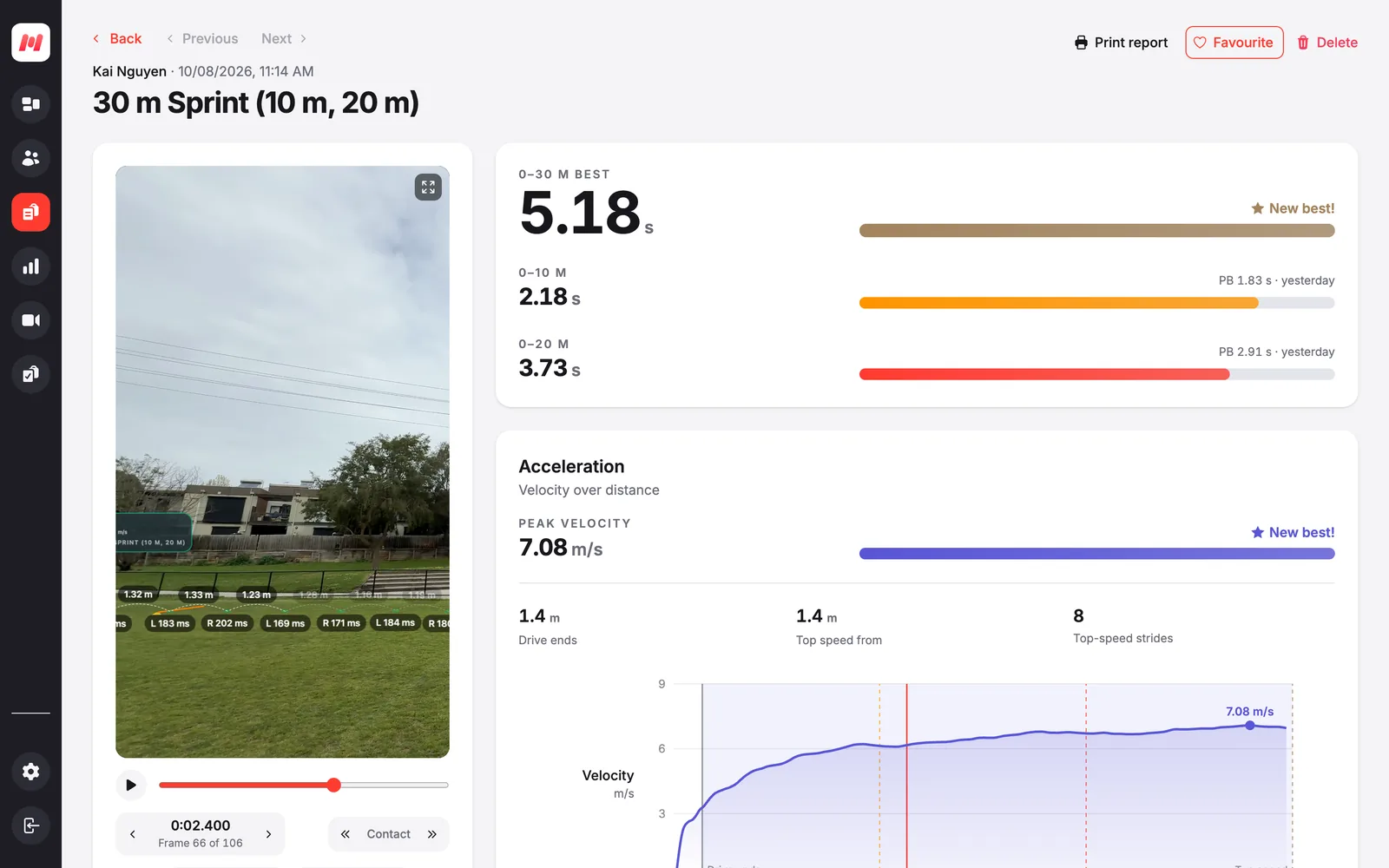The width and height of the screenshot is (1389, 868).
Task: Open the app logo home icon
Action: coord(30,43)
